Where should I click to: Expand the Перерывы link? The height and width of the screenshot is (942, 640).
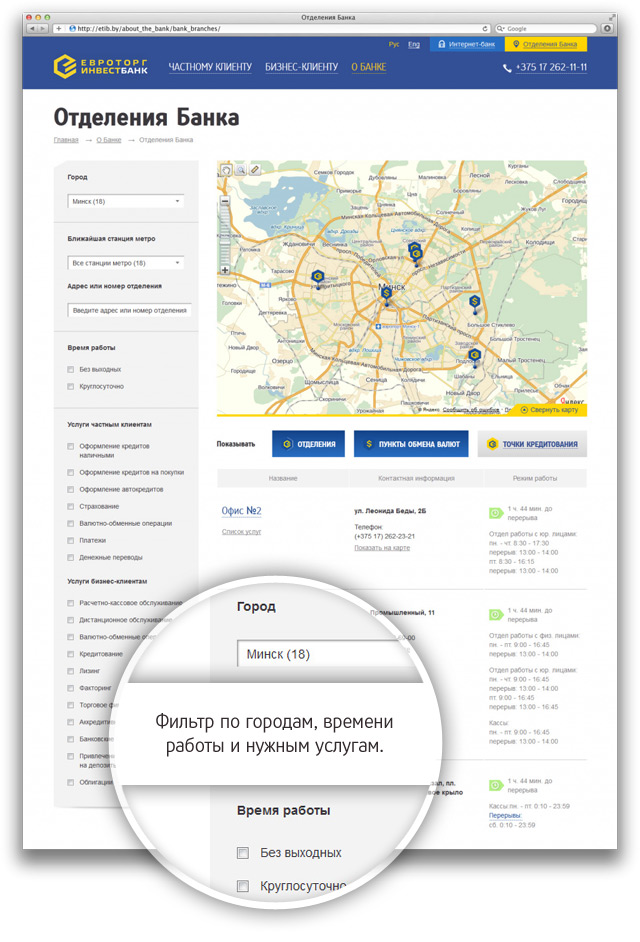click(x=505, y=816)
